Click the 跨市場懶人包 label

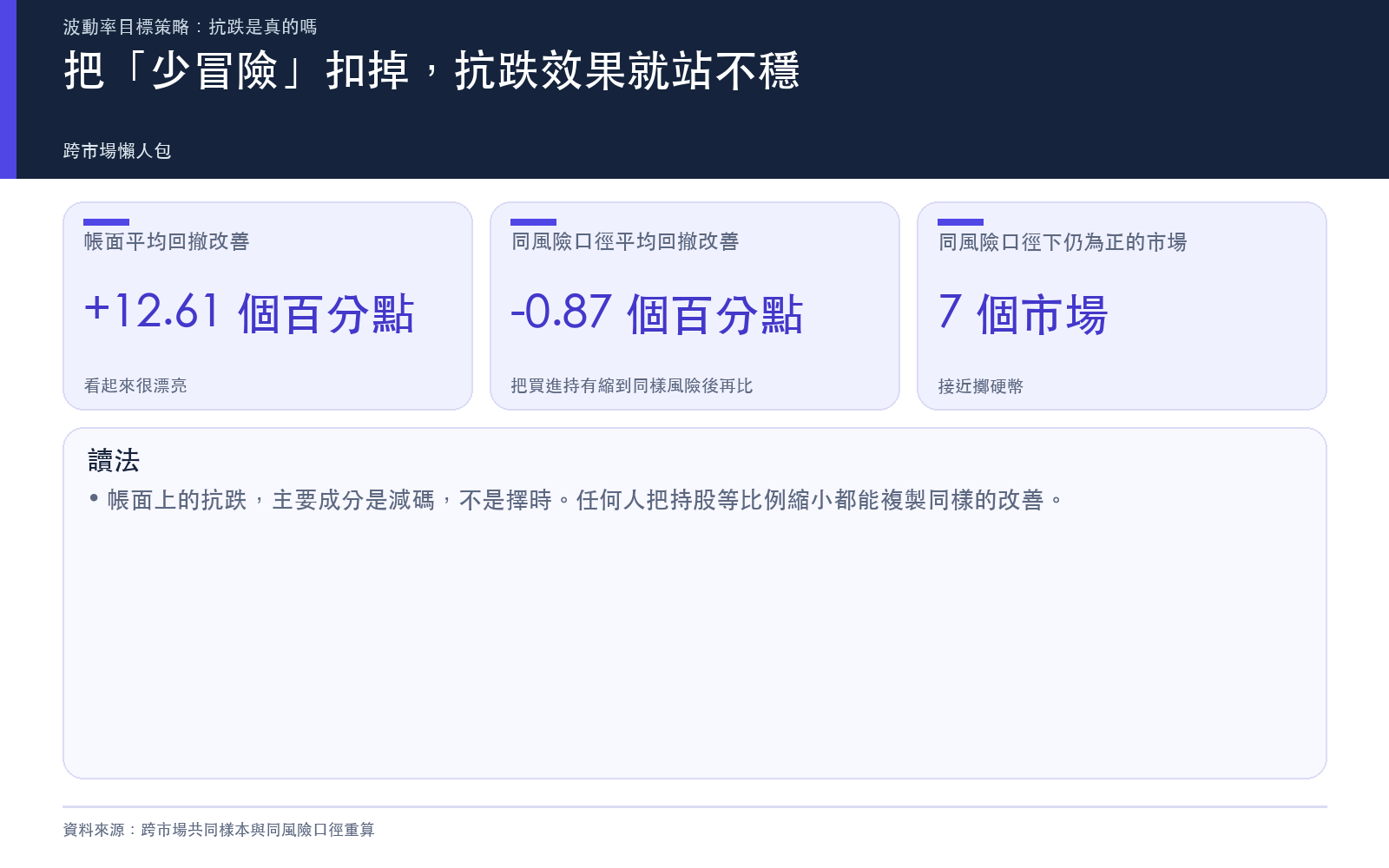(x=117, y=151)
